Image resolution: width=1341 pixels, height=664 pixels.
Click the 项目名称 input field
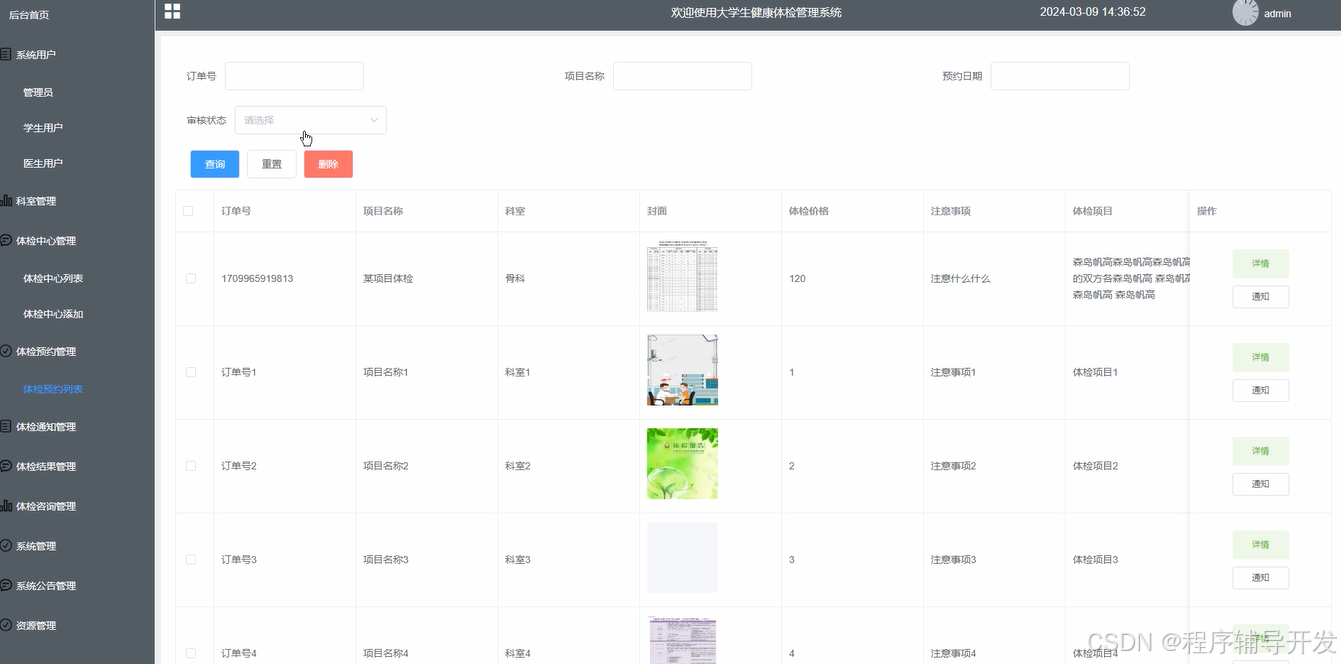point(682,76)
